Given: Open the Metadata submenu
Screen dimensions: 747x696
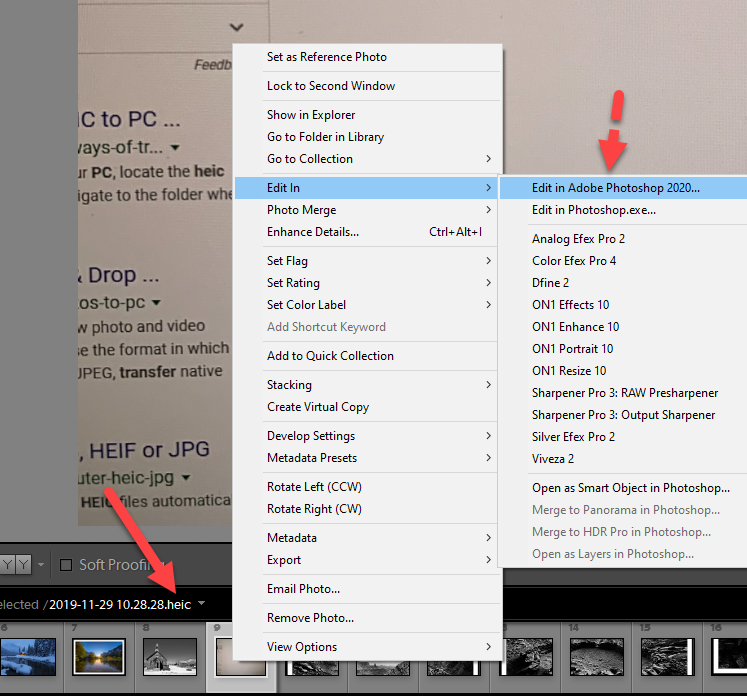Looking at the screenshot, I should [x=366, y=537].
